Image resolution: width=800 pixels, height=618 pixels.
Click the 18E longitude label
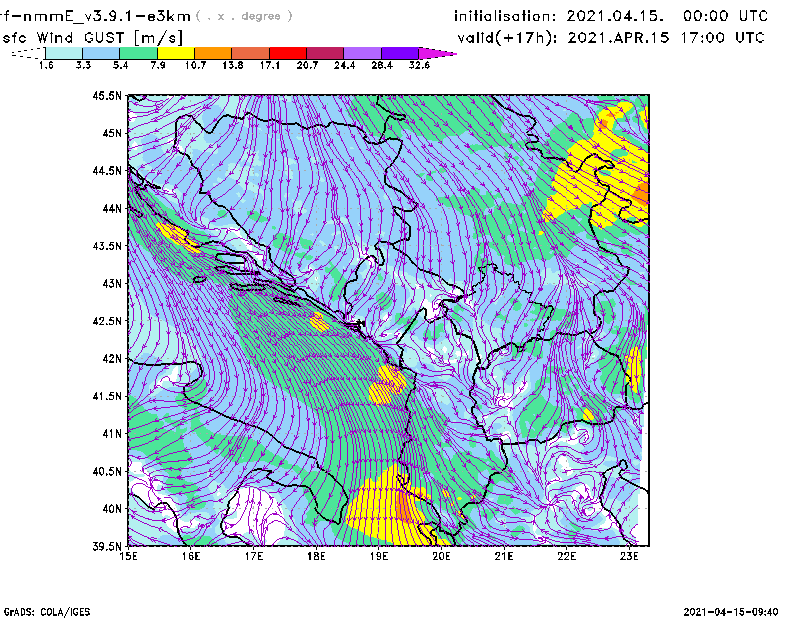[x=316, y=556]
